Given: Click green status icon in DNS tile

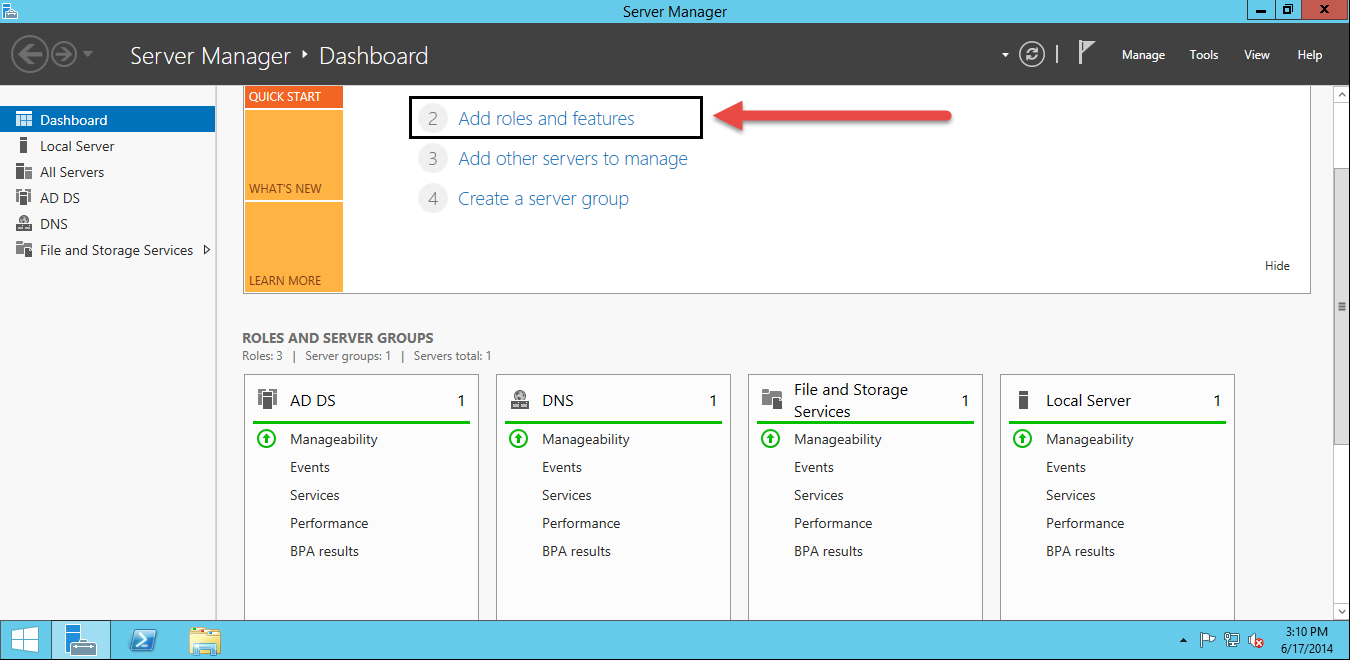Looking at the screenshot, I should click(x=518, y=439).
